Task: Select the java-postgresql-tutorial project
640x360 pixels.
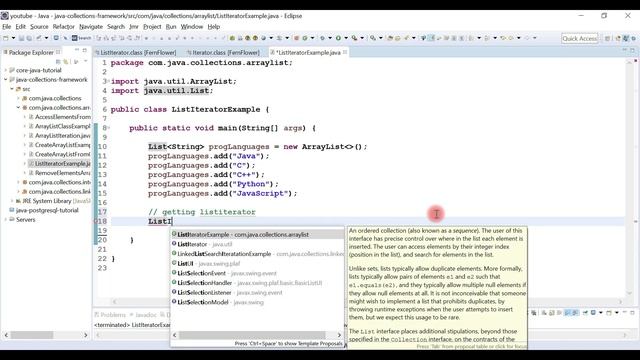Action: click(x=47, y=210)
